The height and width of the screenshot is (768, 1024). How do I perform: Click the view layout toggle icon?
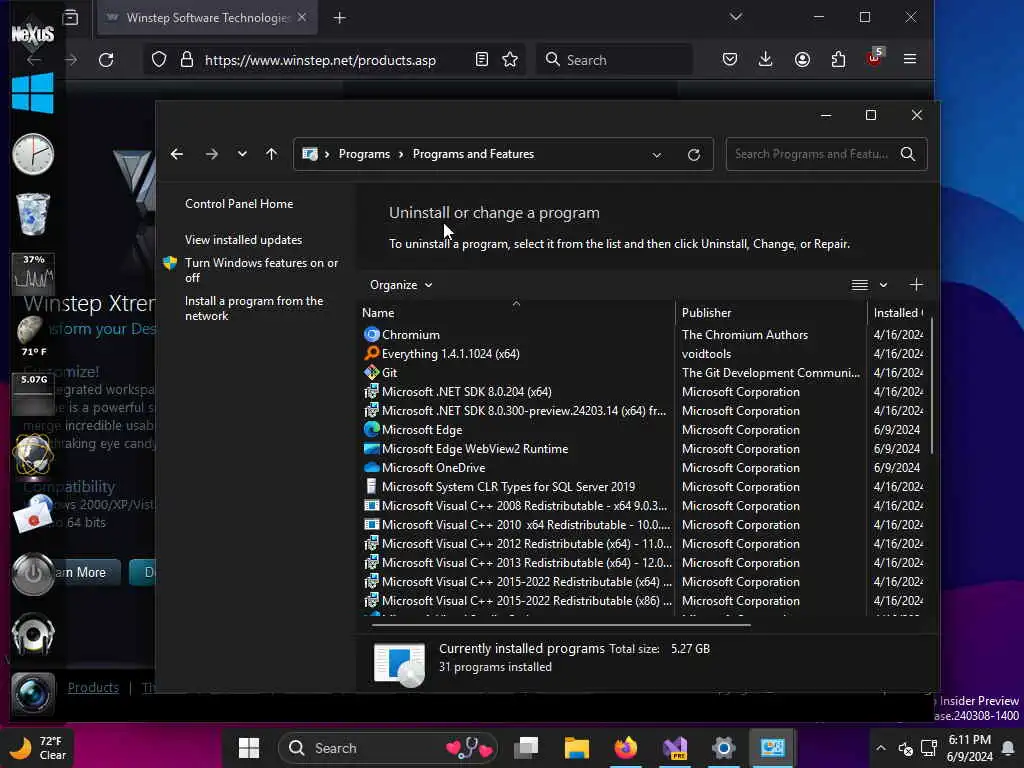coord(859,285)
